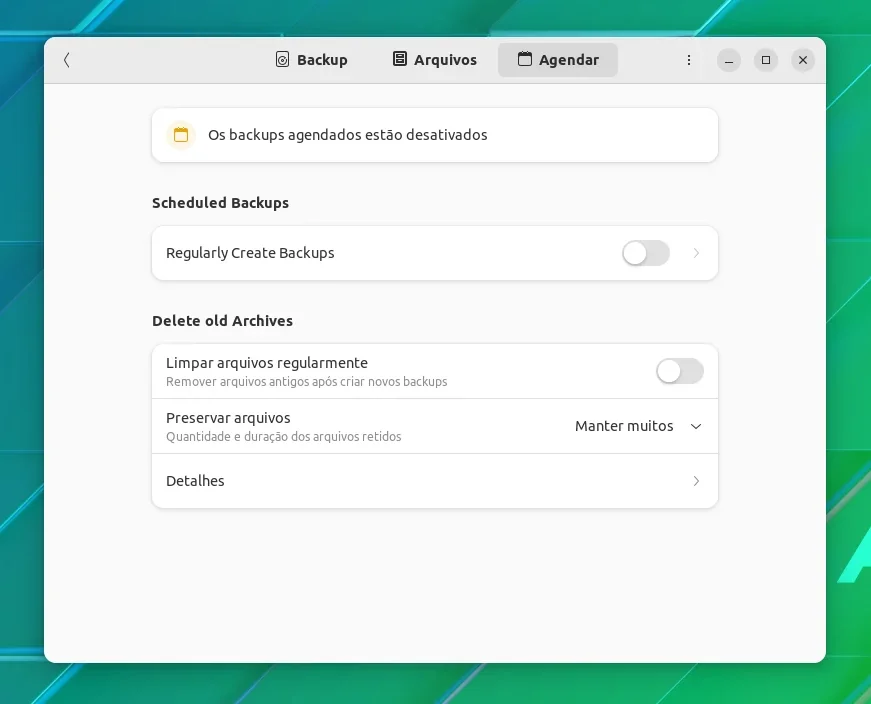Select the Agendar tab
Screen dimensions: 871x704
558,60
